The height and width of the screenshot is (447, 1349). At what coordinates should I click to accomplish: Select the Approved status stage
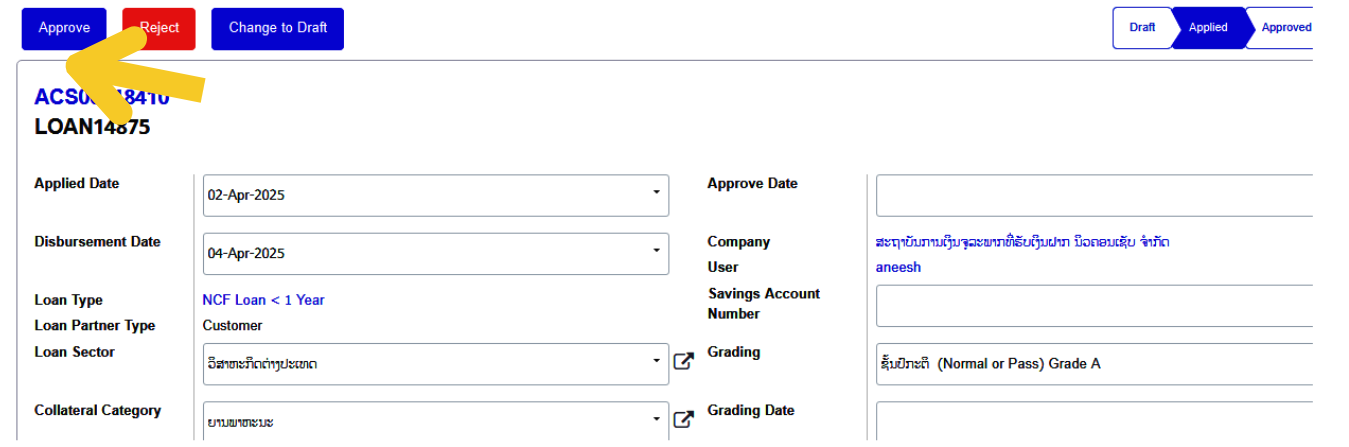1284,28
